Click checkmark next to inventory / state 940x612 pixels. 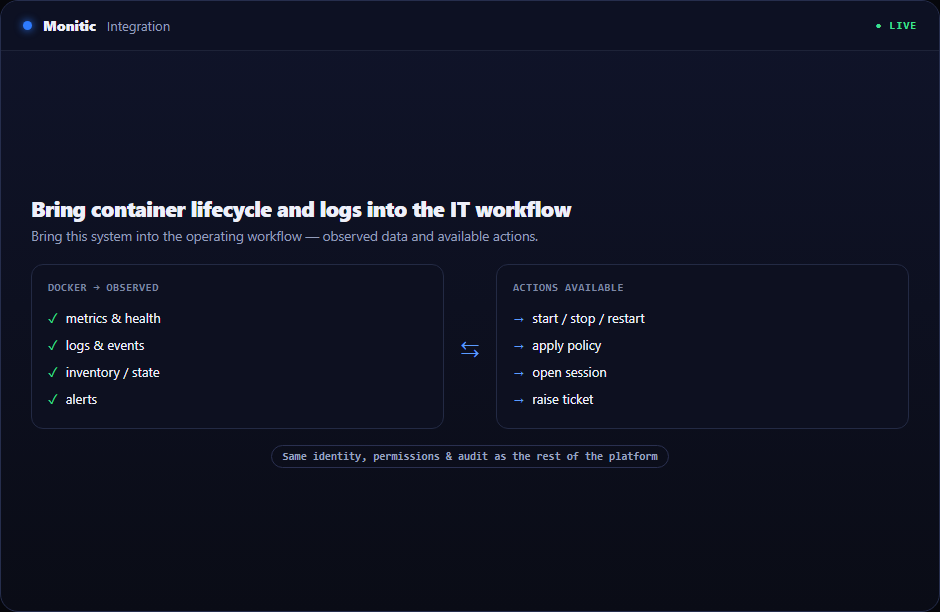tap(53, 372)
